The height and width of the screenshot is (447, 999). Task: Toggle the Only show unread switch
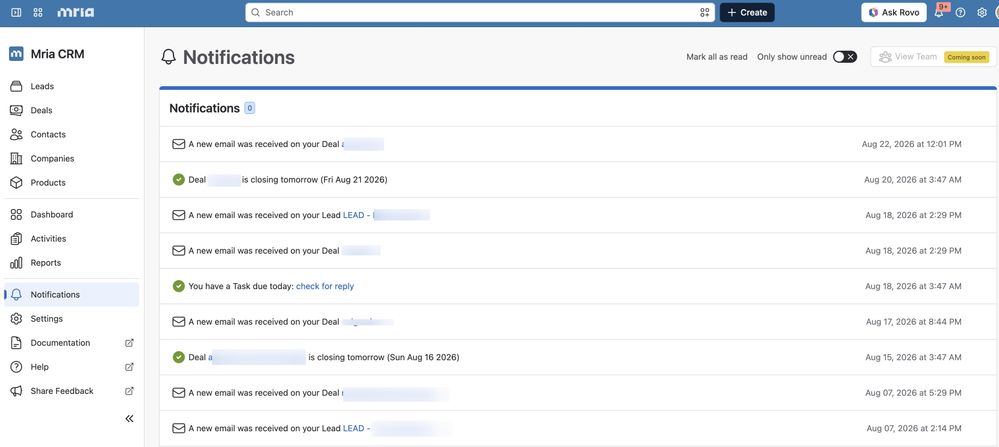click(x=845, y=57)
